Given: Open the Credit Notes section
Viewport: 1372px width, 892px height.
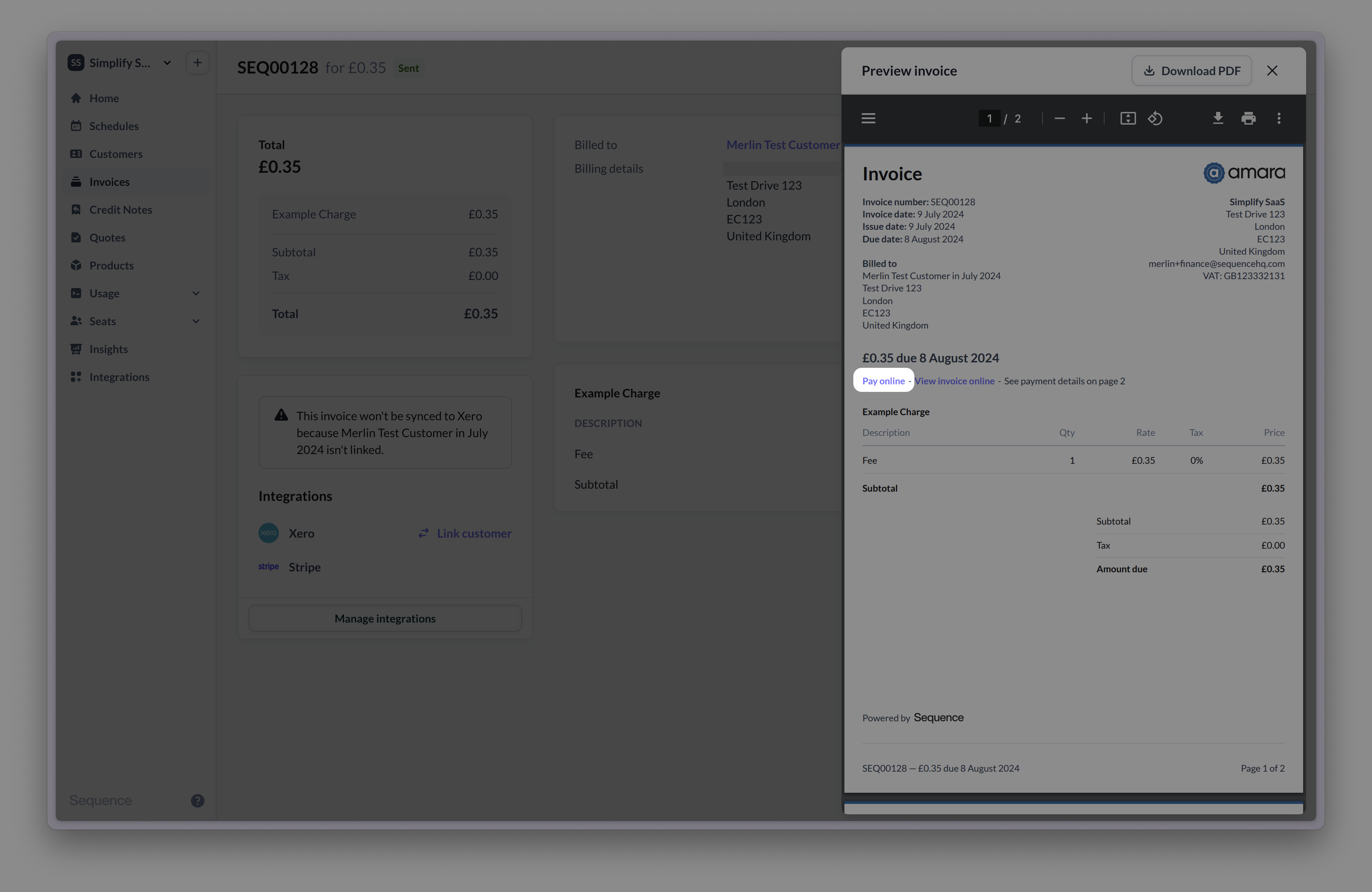Looking at the screenshot, I should tap(120, 209).
